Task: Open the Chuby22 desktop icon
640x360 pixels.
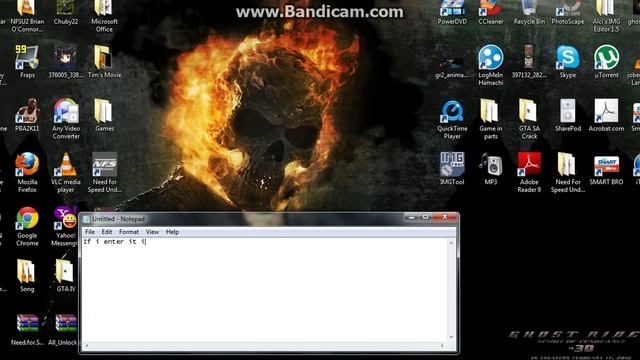Action: coord(65,12)
